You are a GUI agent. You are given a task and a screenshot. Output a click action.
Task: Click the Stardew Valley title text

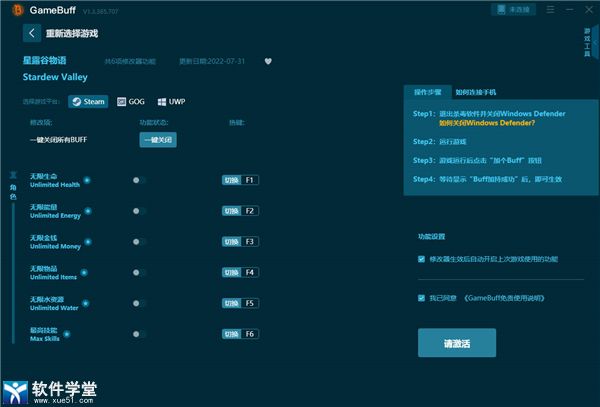tap(55, 77)
